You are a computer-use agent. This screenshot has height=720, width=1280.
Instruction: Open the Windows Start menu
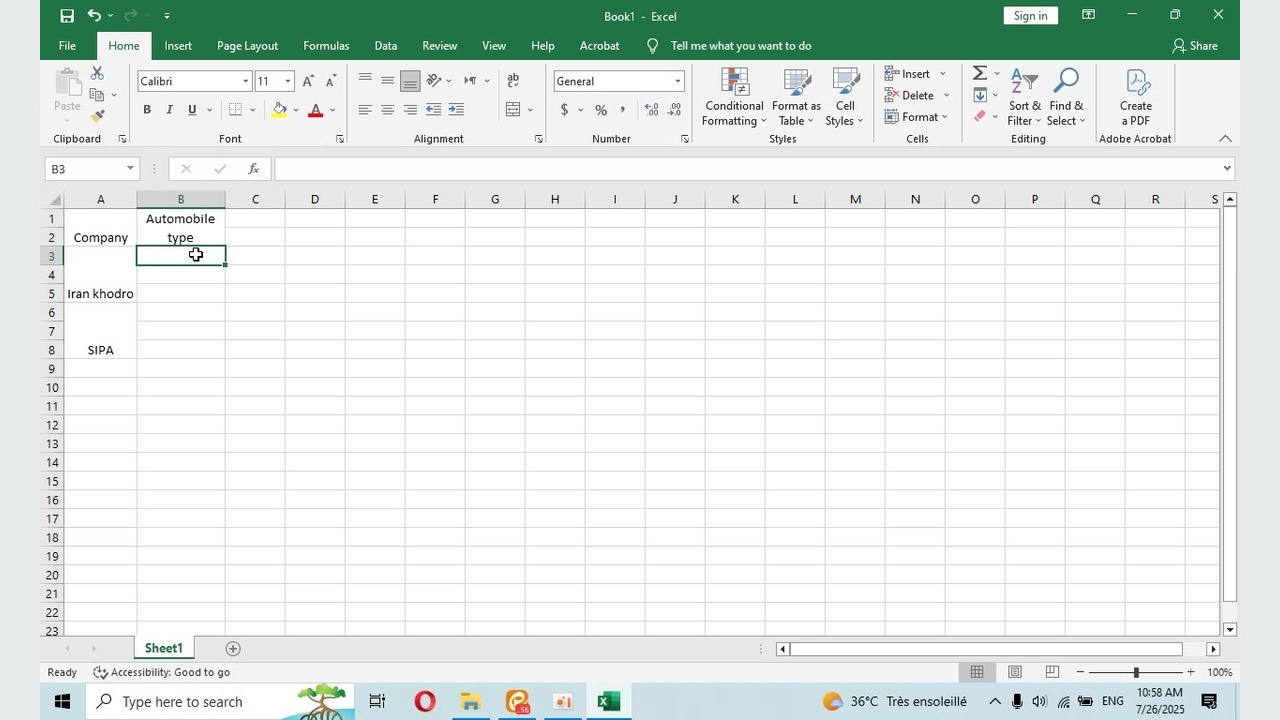(61, 702)
